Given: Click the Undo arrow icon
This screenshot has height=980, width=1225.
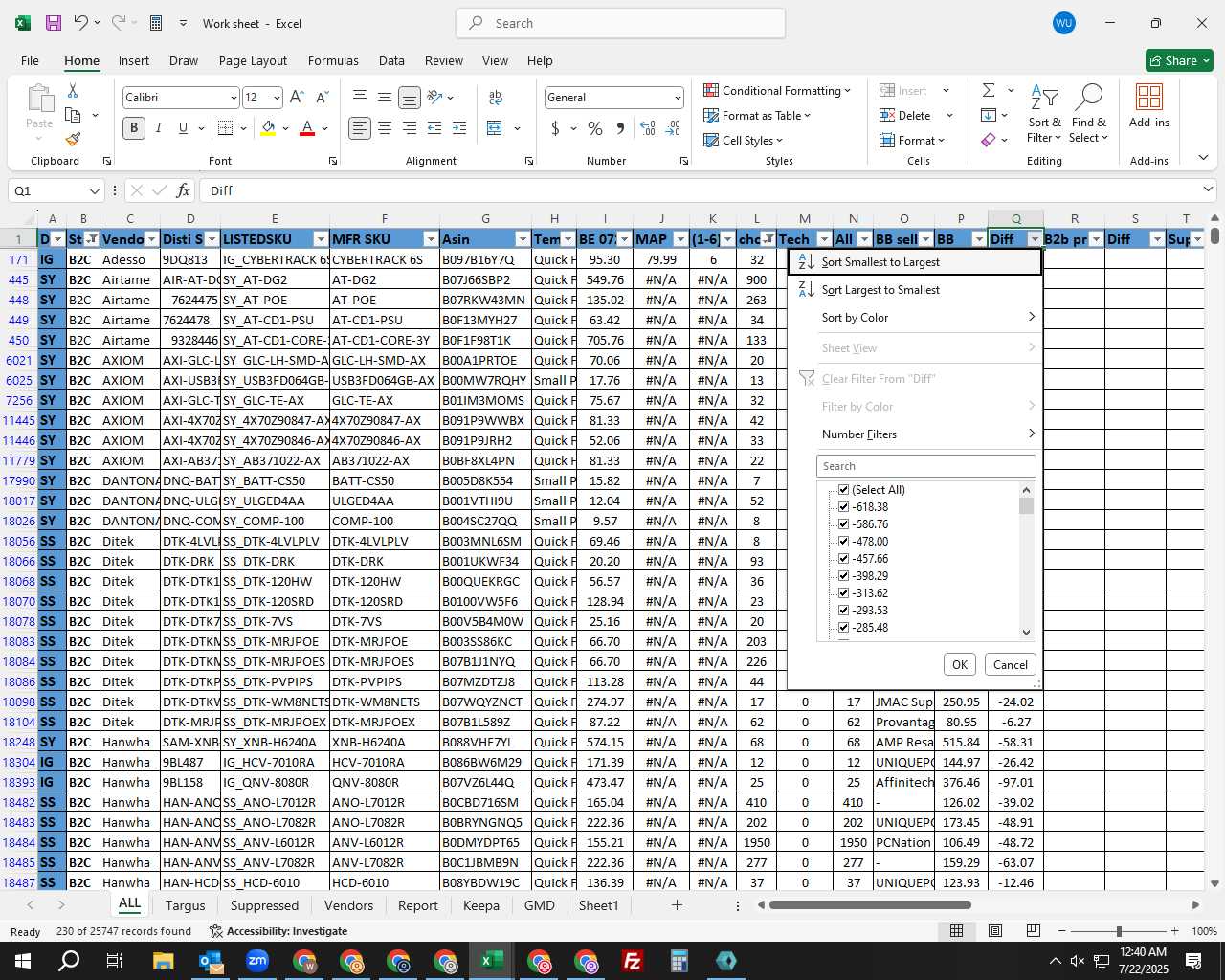Looking at the screenshot, I should point(81,23).
